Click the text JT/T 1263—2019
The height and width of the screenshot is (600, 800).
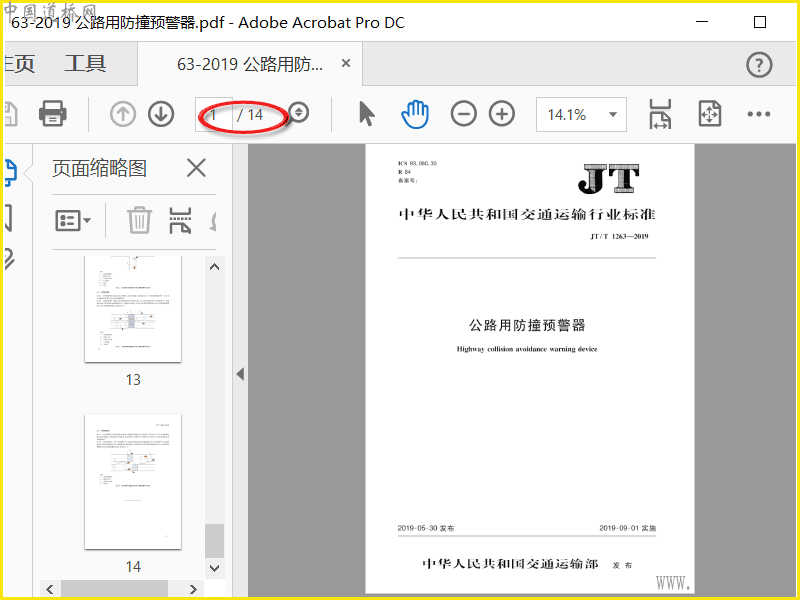619,236
